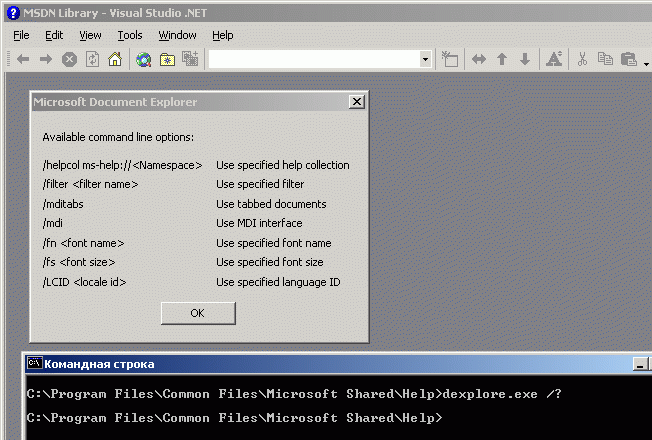This screenshot has height=440, width=652.
Task: Go to next topic with down arrow
Action: pyautogui.click(x=525, y=59)
